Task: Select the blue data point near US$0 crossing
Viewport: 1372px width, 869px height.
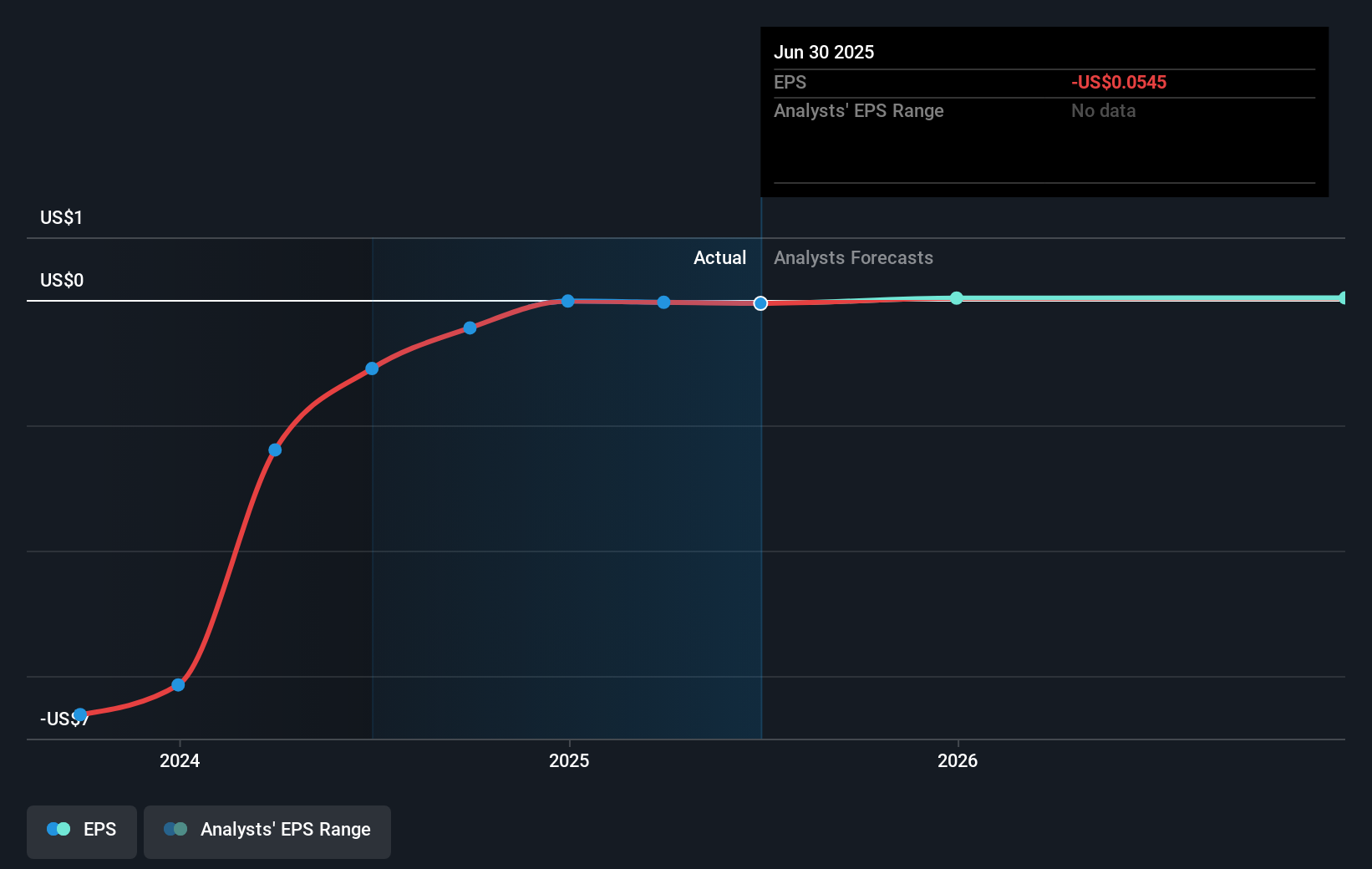Action: tap(568, 301)
